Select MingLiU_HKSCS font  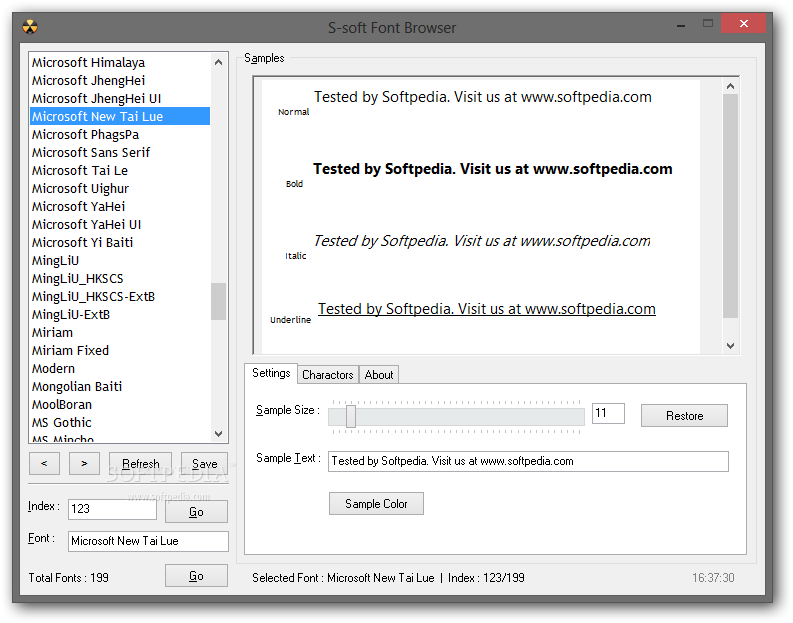(120, 279)
